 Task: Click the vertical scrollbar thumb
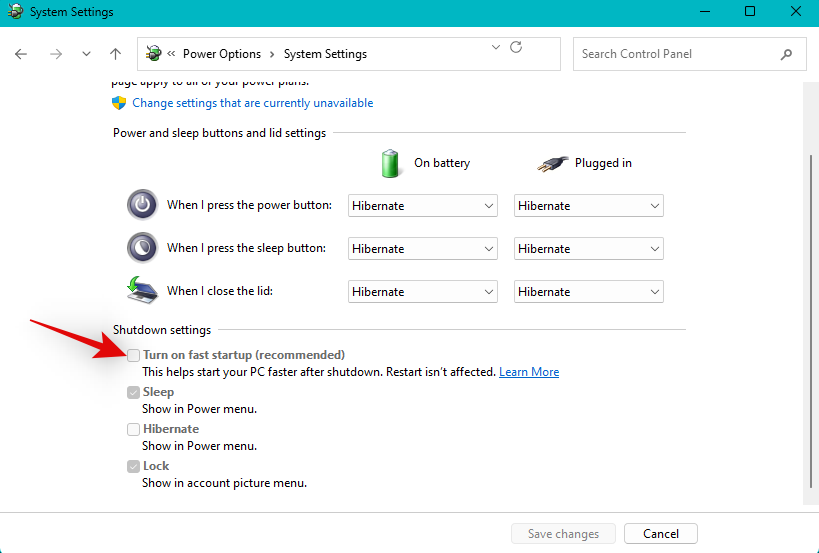pyautogui.click(x=811, y=321)
